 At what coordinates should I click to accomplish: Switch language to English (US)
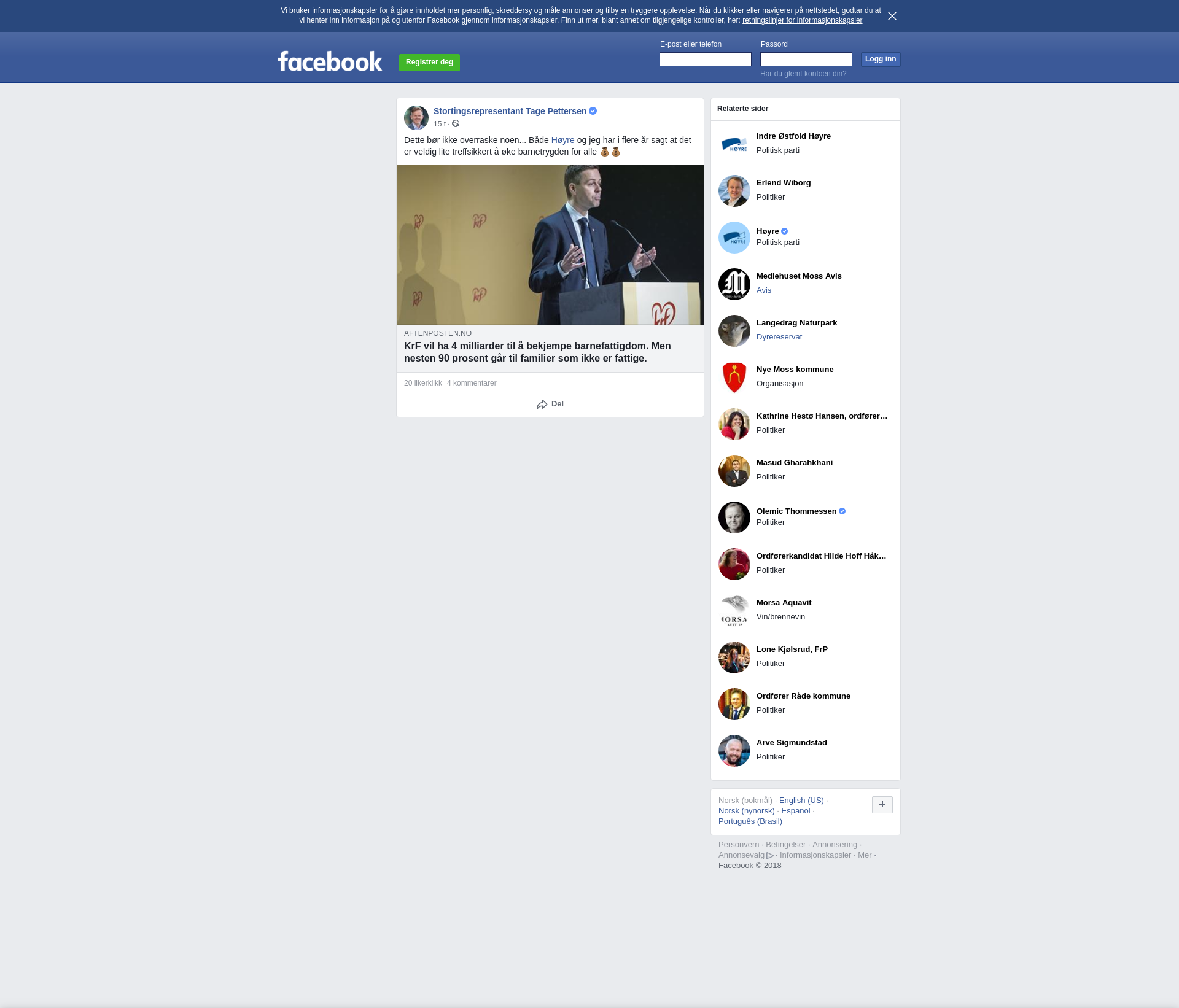click(x=801, y=801)
